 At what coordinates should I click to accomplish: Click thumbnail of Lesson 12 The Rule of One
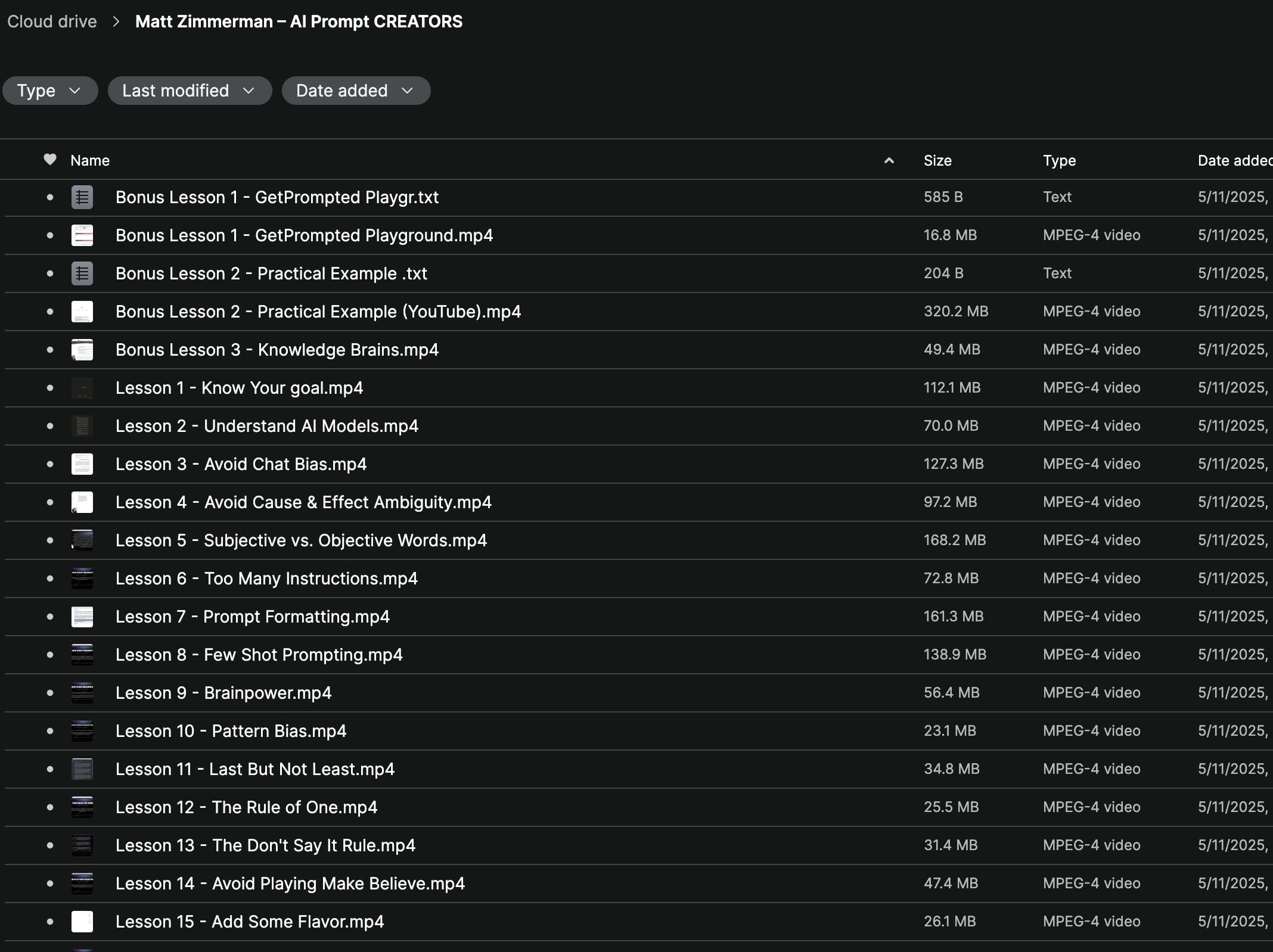[82, 807]
